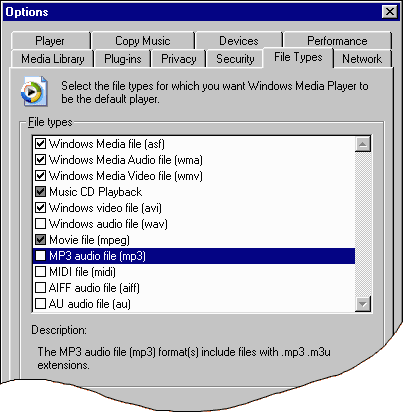Close the Options dialog
The width and height of the screenshot is (403, 412).
tap(390, 12)
